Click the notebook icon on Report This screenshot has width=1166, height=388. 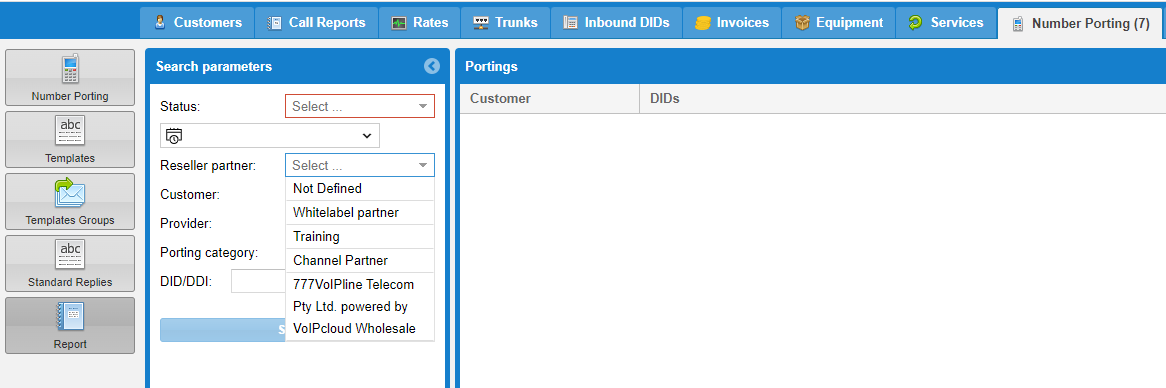[70, 317]
